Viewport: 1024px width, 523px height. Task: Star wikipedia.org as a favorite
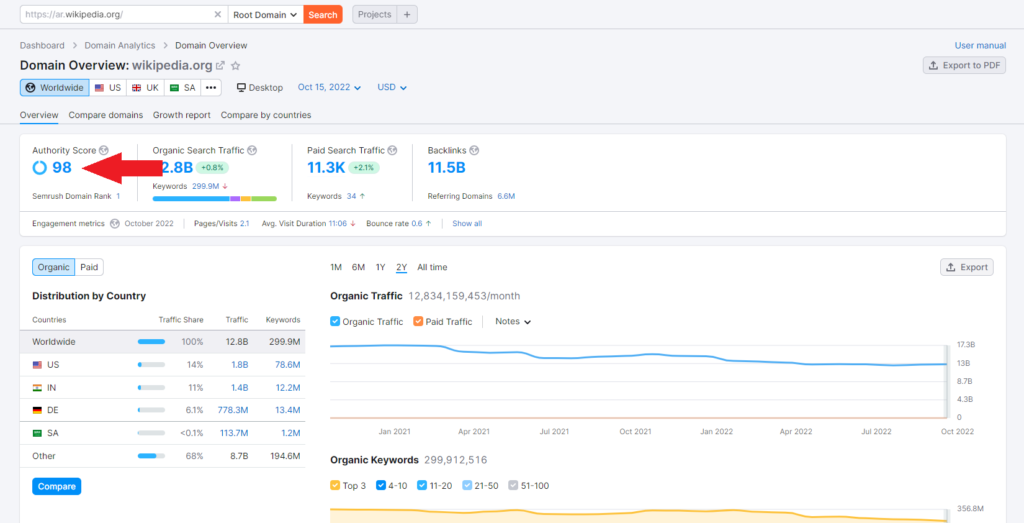(236, 65)
